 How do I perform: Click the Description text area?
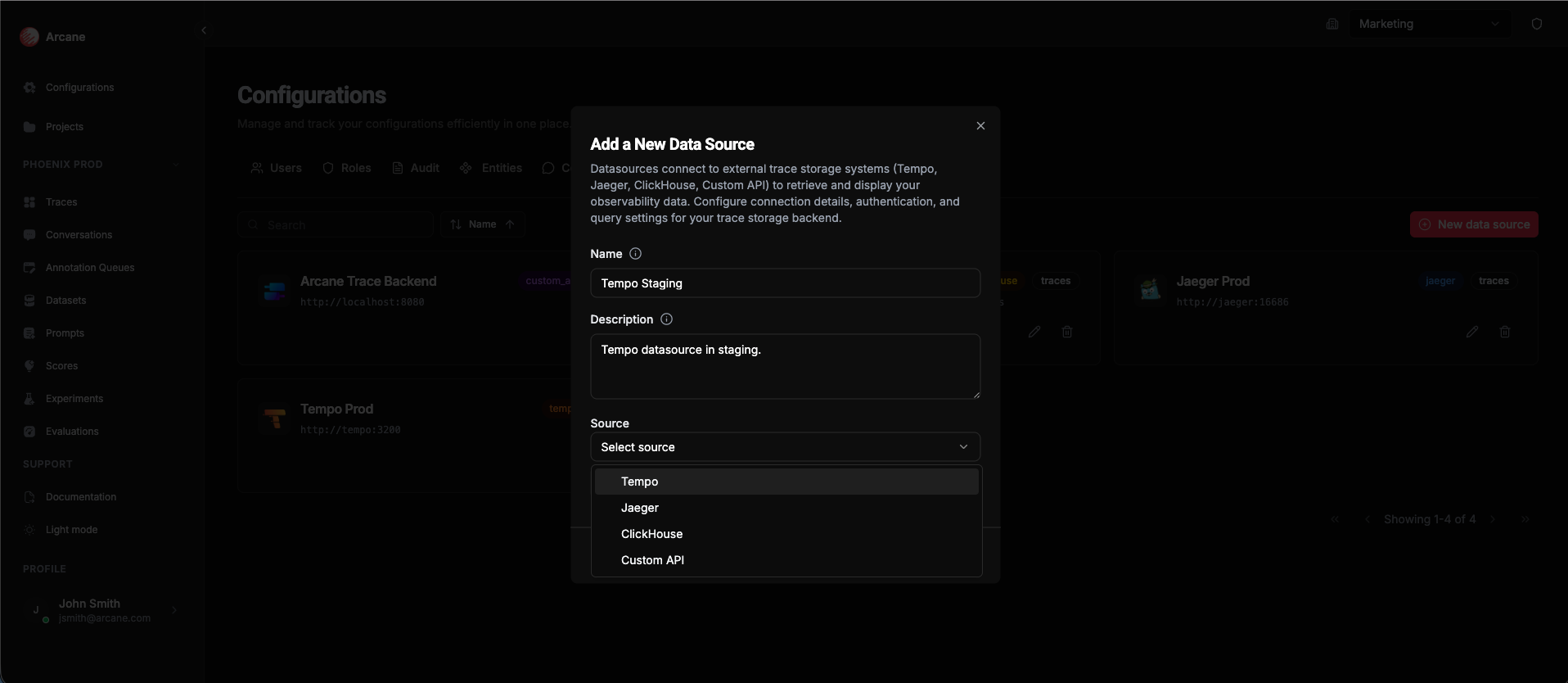785,366
